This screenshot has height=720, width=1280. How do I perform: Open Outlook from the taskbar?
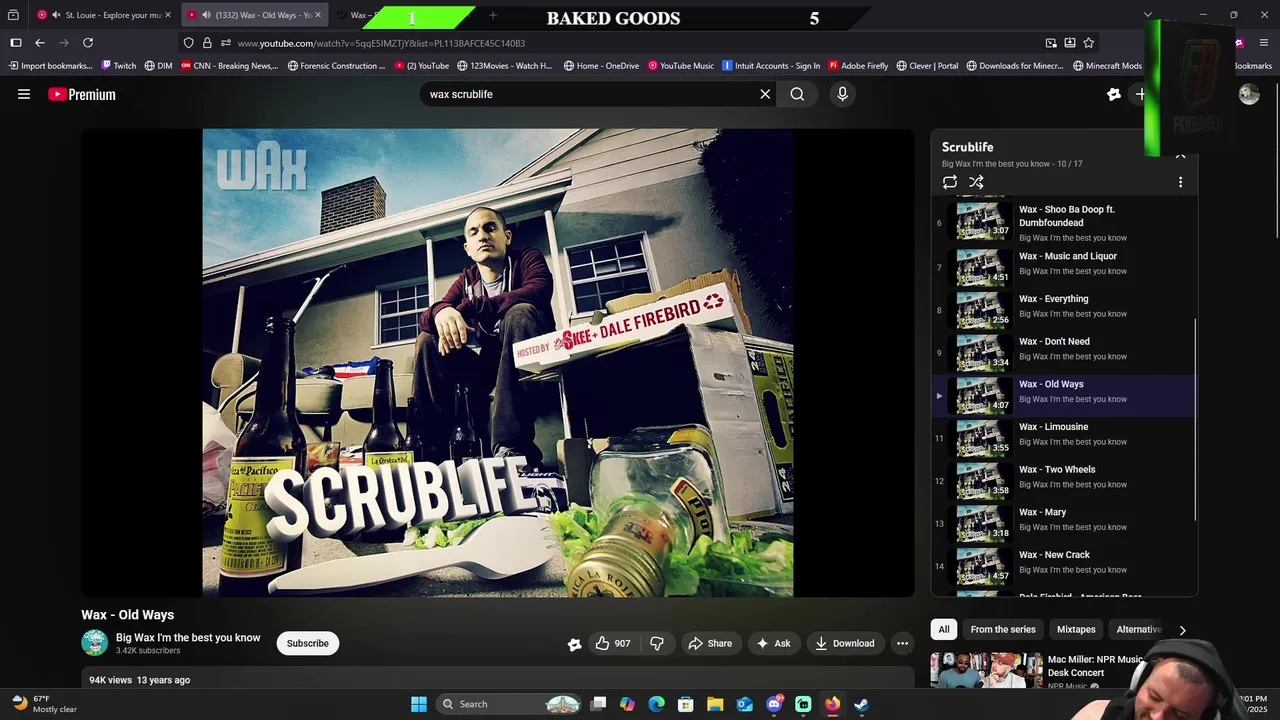[x=745, y=704]
